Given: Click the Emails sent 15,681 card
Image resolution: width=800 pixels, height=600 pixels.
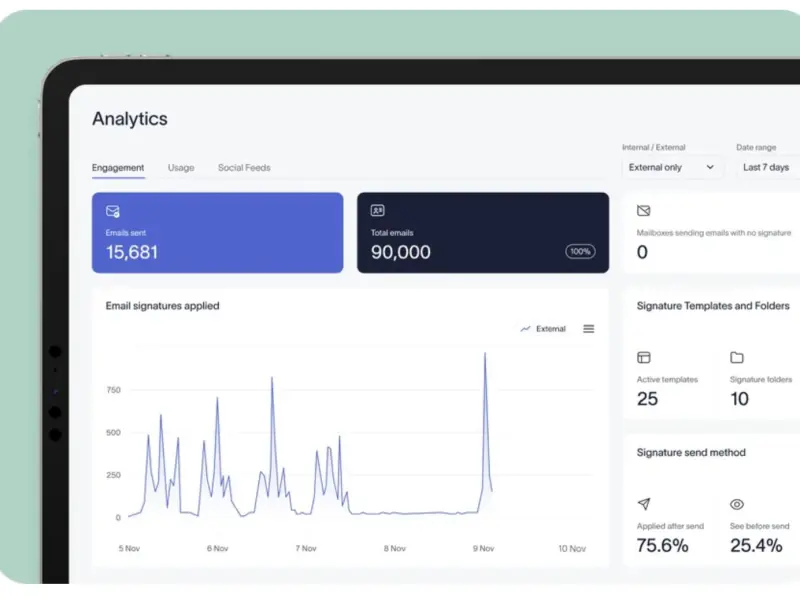Looking at the screenshot, I should click(217, 233).
